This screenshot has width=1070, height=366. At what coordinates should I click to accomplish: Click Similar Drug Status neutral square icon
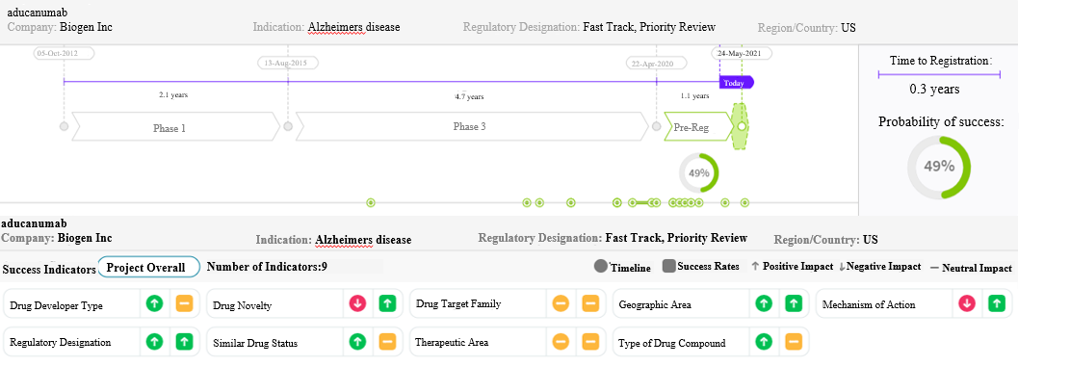pyautogui.click(x=388, y=341)
